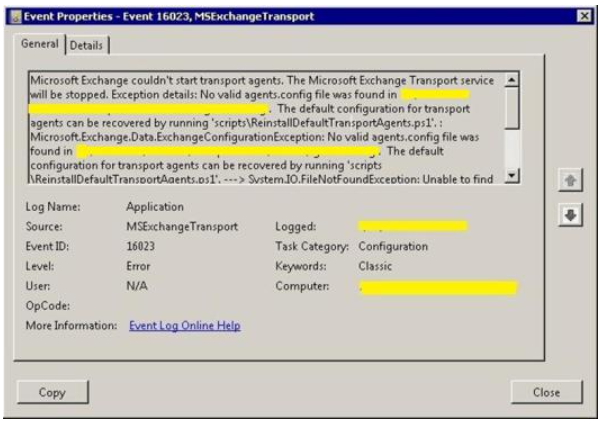The width and height of the screenshot is (601, 424).
Task: Click the Task Category value Configuration
Action: click(x=393, y=246)
